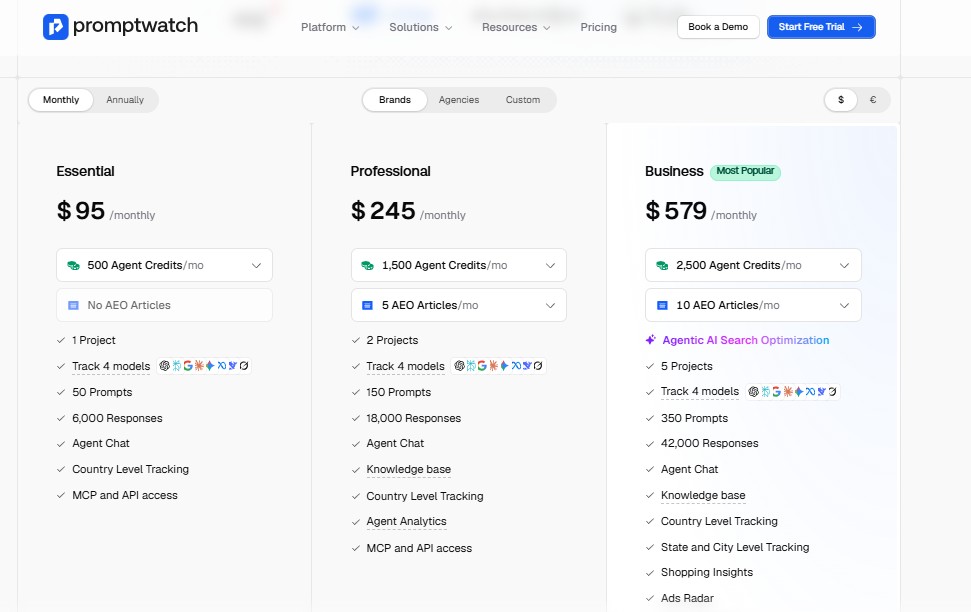
Task: Select the Custom pricing tab
Action: (x=523, y=100)
